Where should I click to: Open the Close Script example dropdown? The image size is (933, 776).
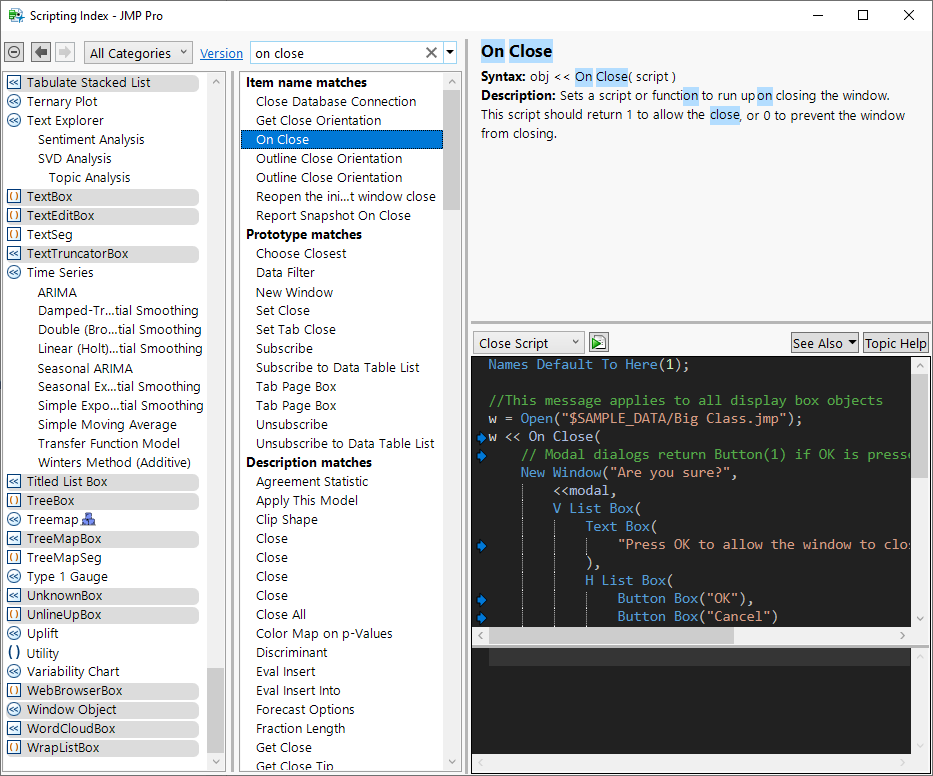pyautogui.click(x=528, y=343)
